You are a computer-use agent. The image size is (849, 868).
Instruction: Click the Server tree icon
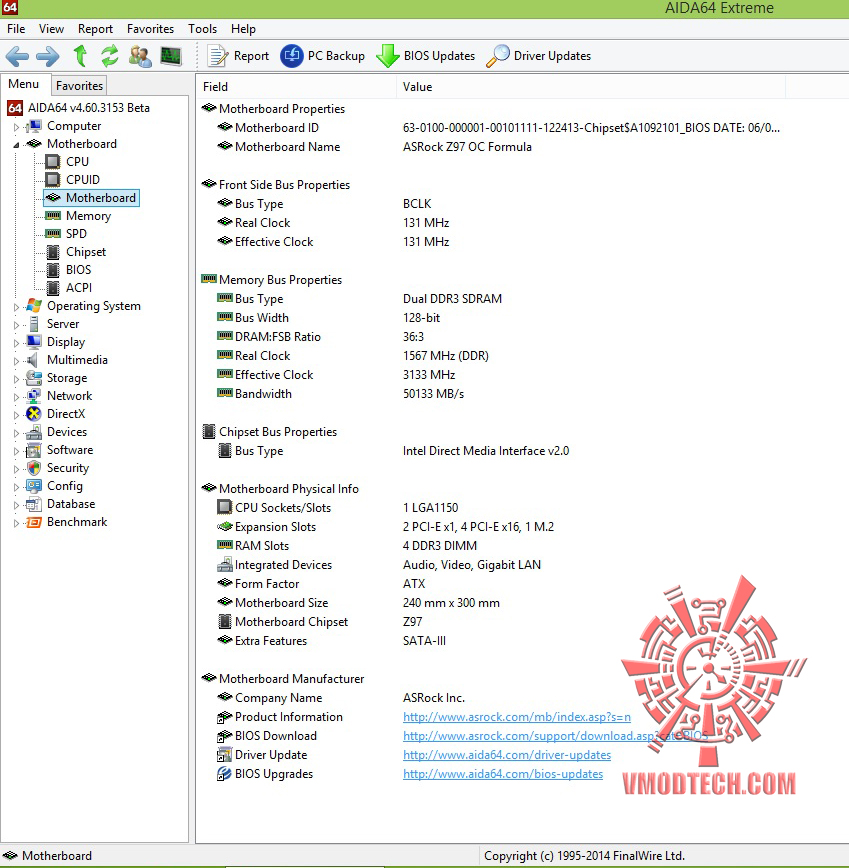[34, 324]
